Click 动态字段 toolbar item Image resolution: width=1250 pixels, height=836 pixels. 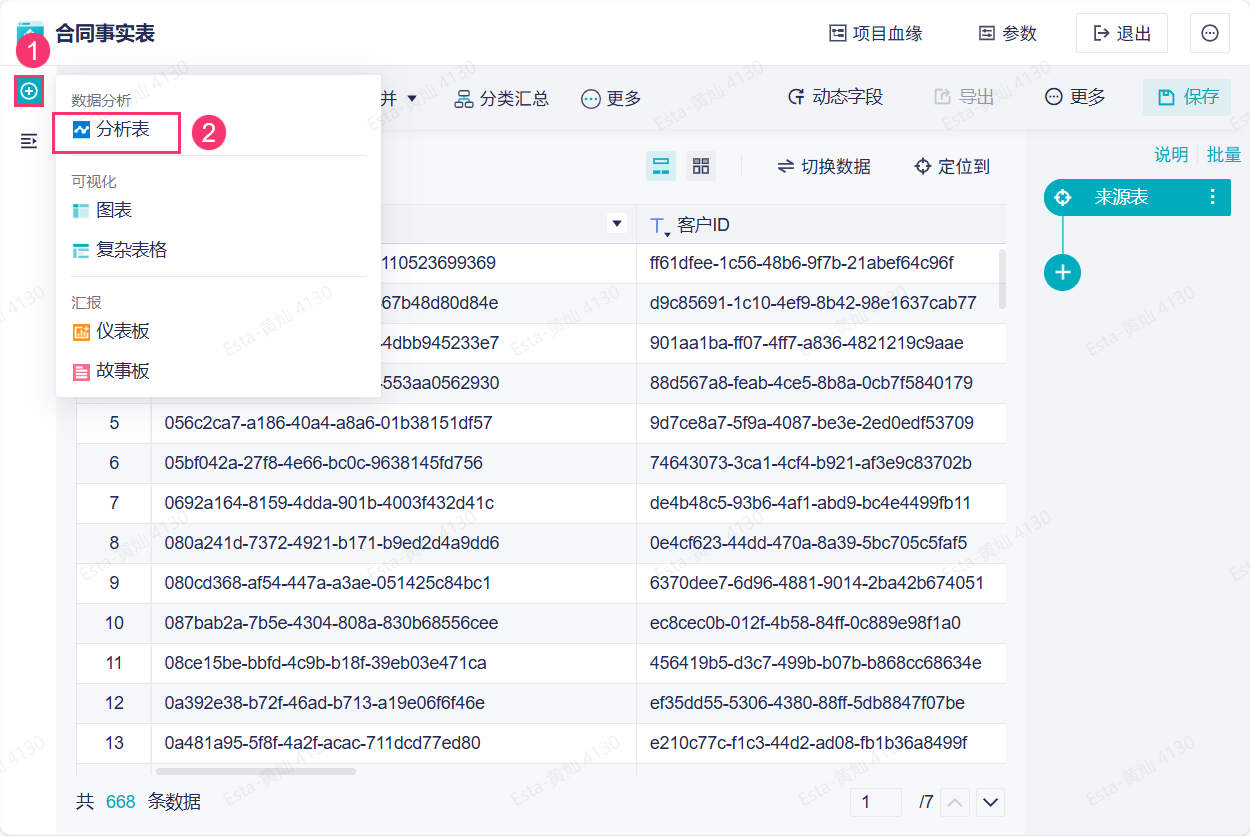[x=836, y=97]
